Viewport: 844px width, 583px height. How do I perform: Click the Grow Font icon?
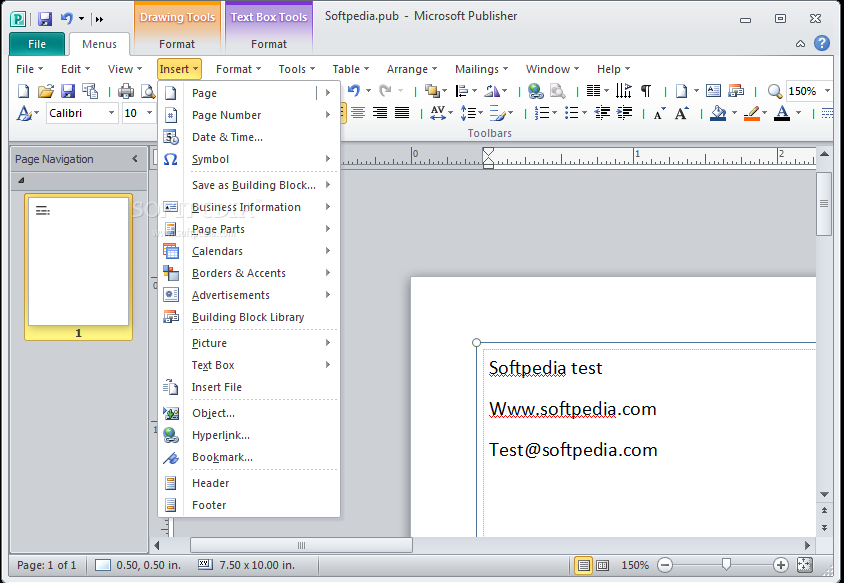(681, 113)
